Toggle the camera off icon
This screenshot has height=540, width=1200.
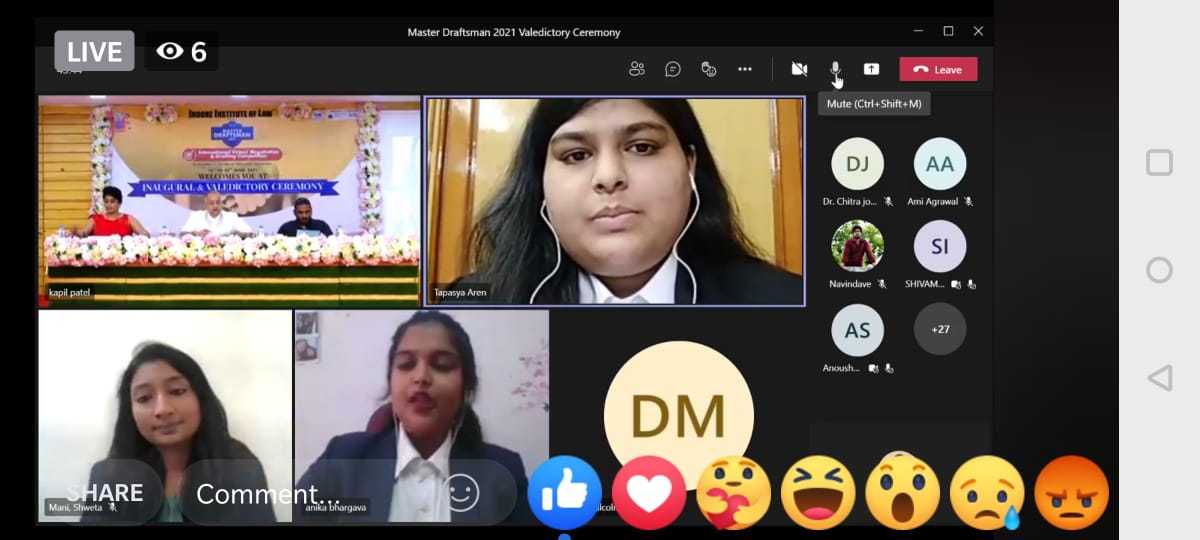799,69
